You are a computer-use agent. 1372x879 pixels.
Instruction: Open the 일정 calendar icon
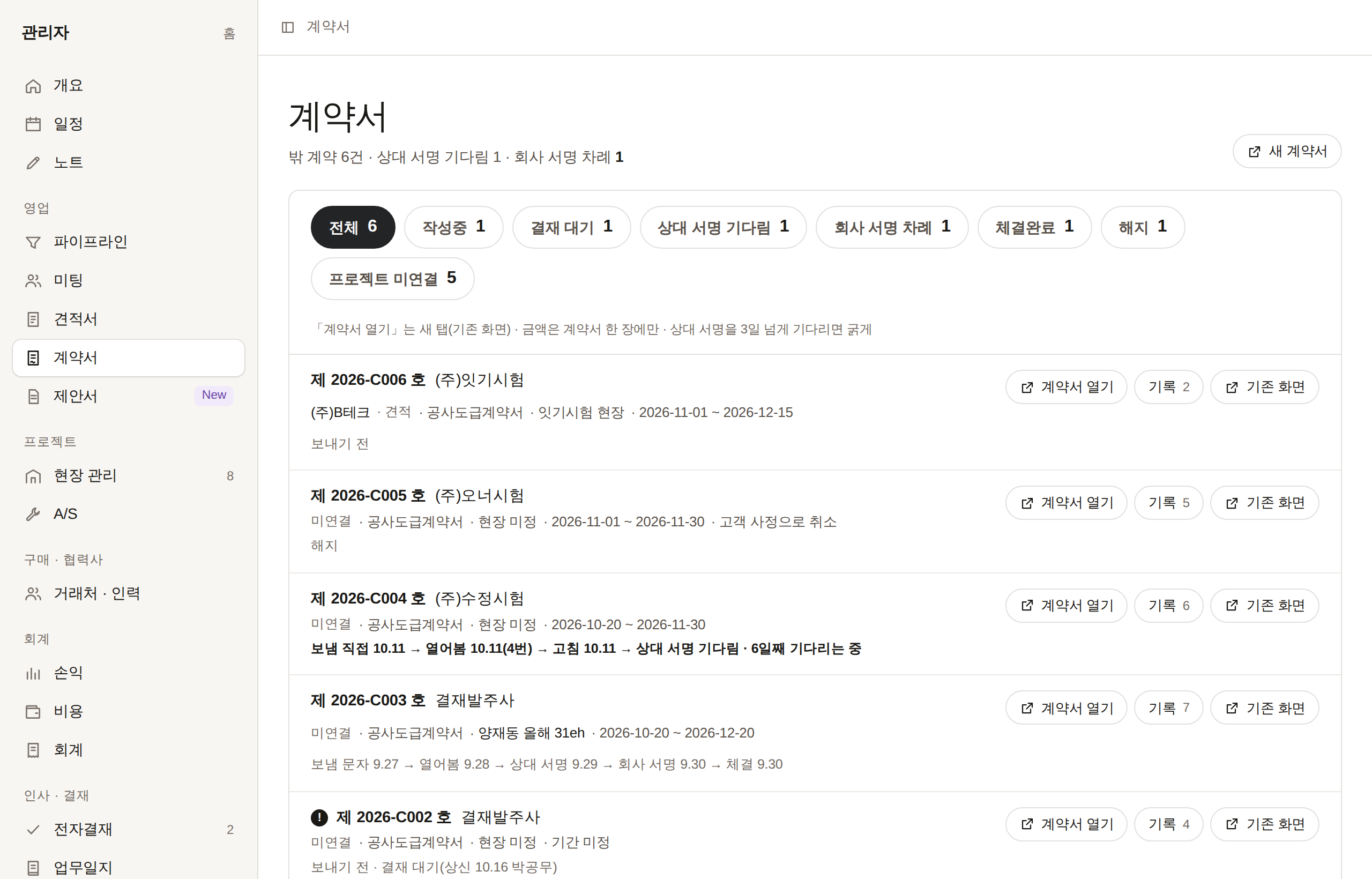[x=33, y=124]
